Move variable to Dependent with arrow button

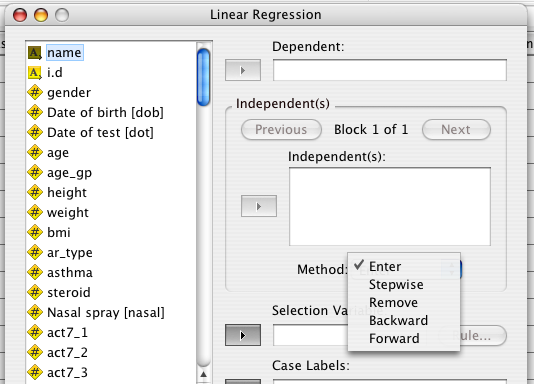coord(243,70)
